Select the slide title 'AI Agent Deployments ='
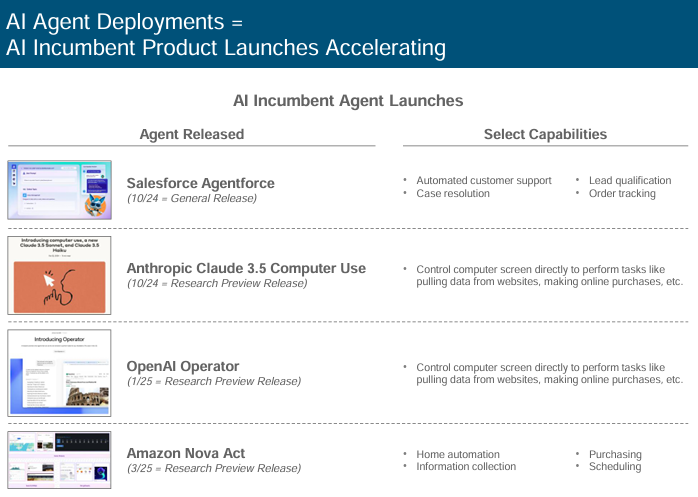 (x=124, y=22)
